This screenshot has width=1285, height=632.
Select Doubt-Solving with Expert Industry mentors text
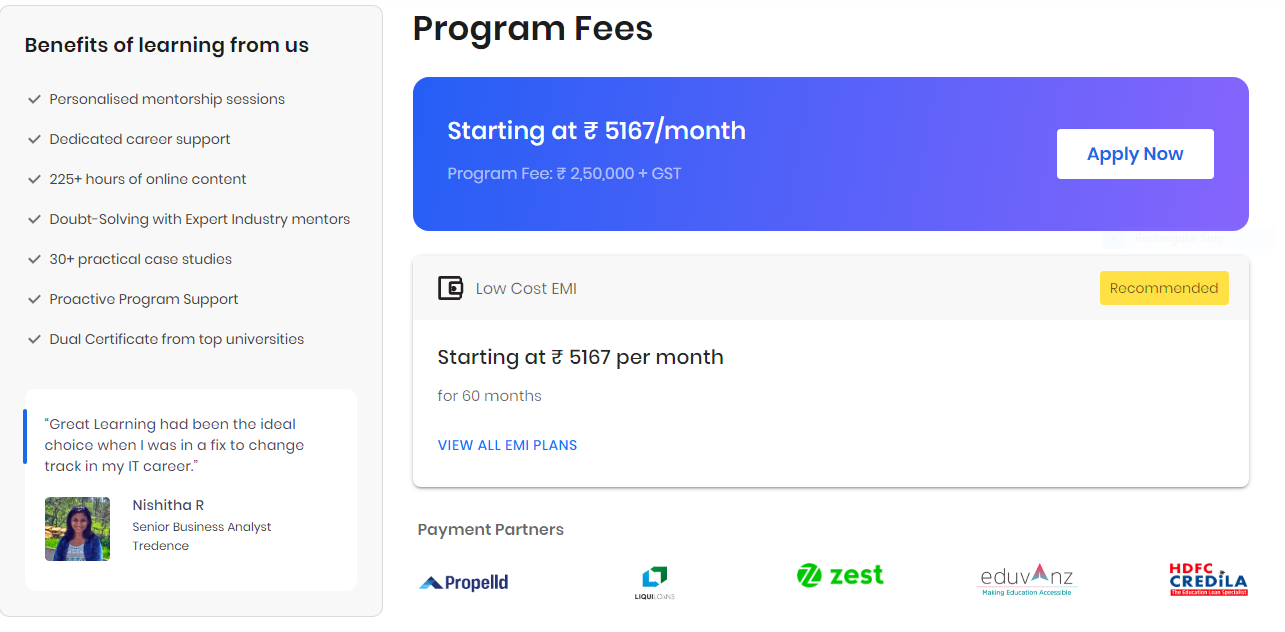pyautogui.click(x=200, y=219)
